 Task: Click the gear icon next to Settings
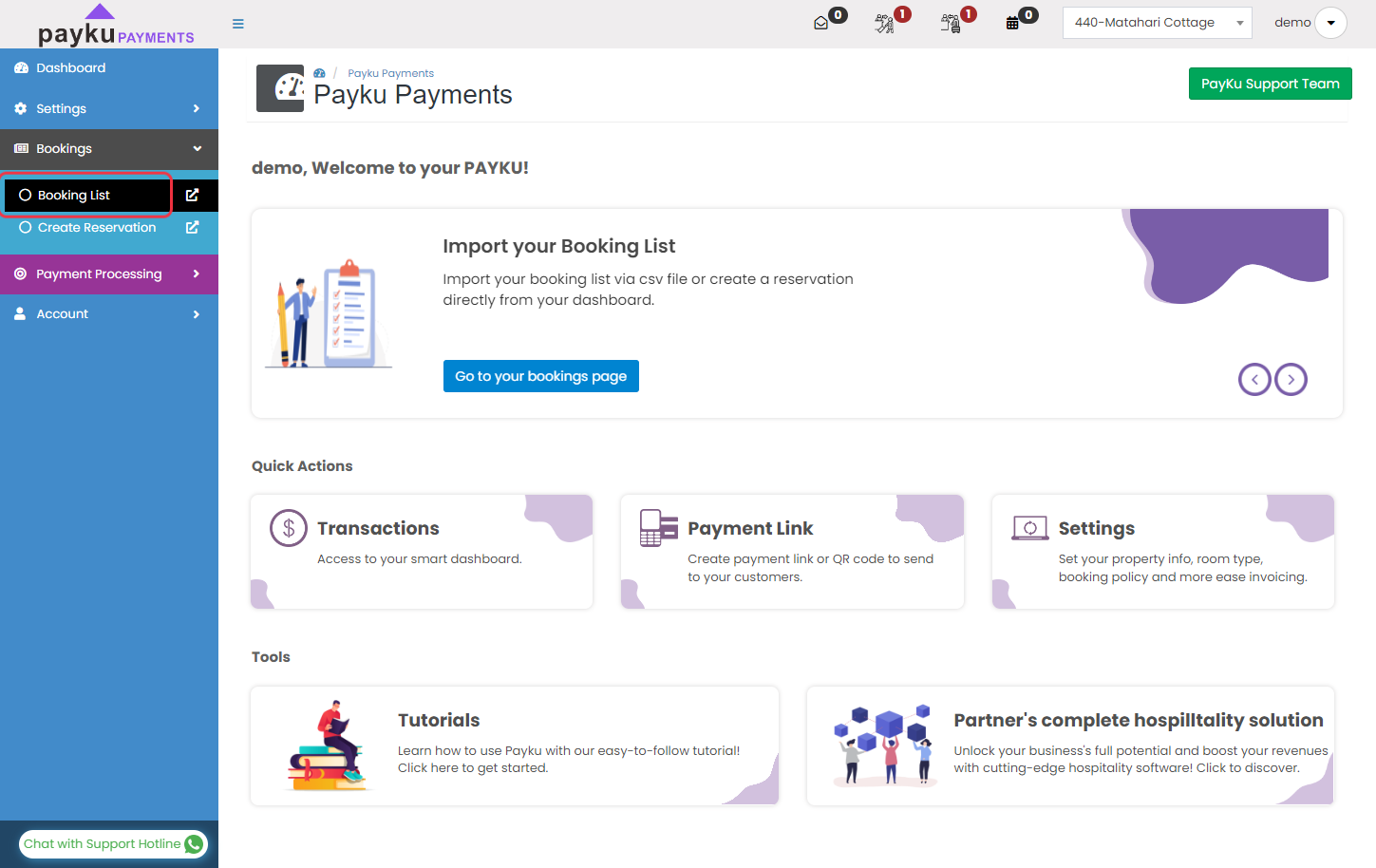coord(21,108)
